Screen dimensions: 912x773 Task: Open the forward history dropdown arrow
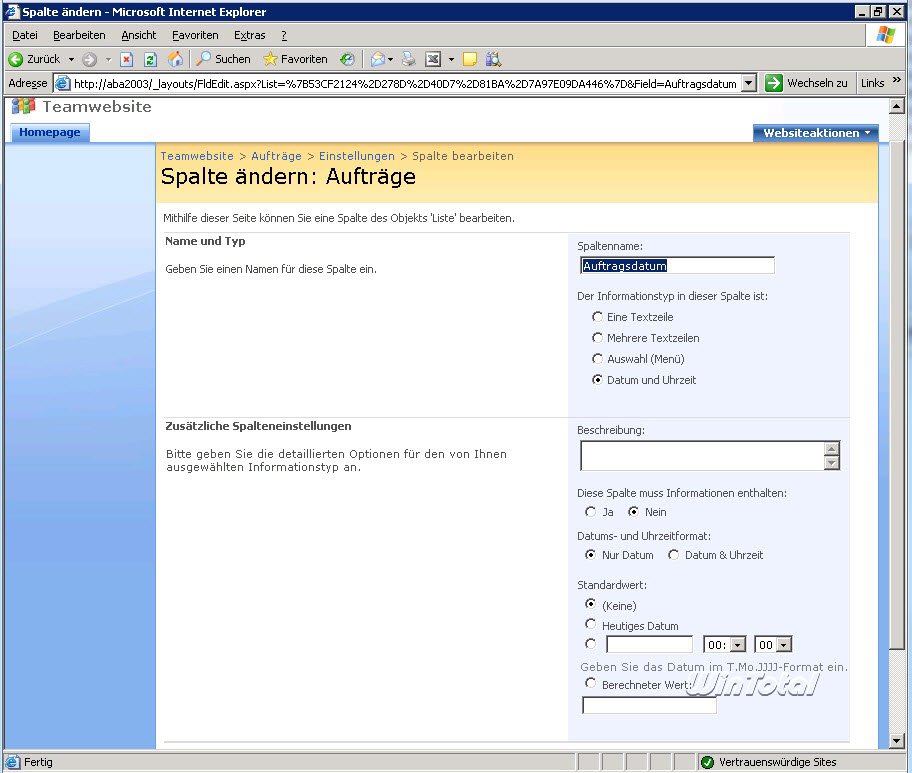[108, 59]
